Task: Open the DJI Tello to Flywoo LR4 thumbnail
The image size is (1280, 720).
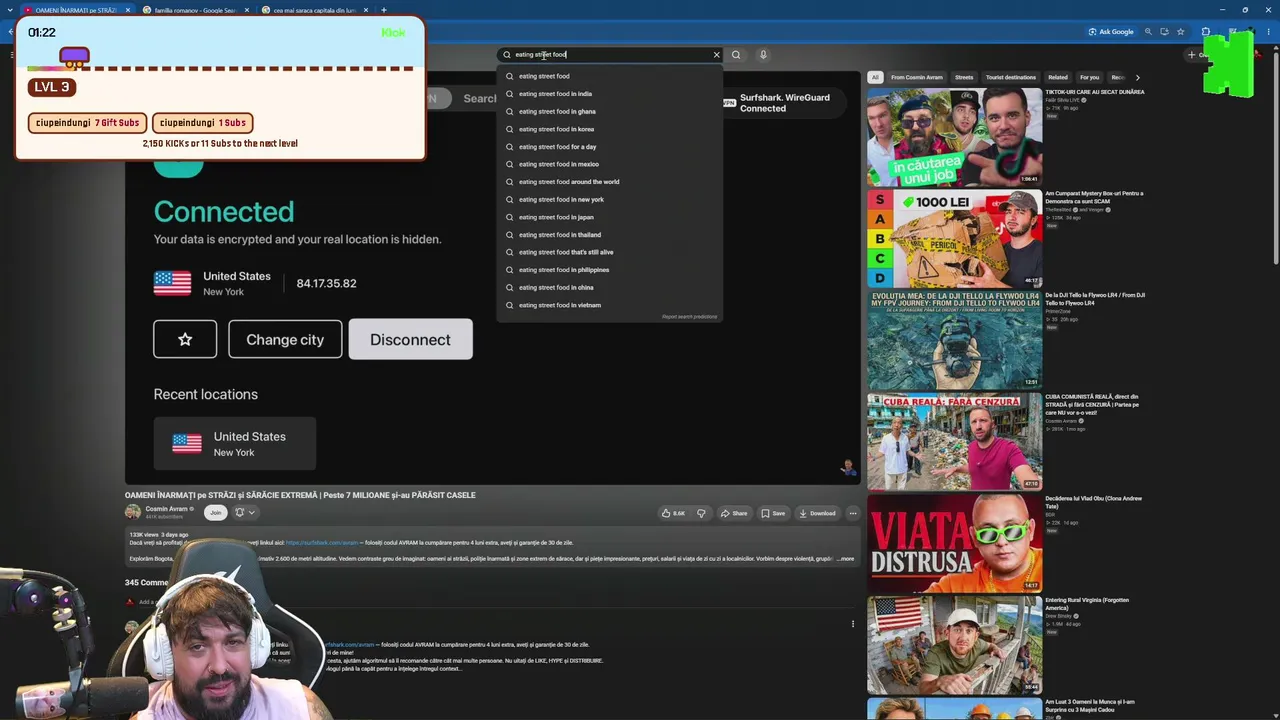Action: tap(954, 340)
